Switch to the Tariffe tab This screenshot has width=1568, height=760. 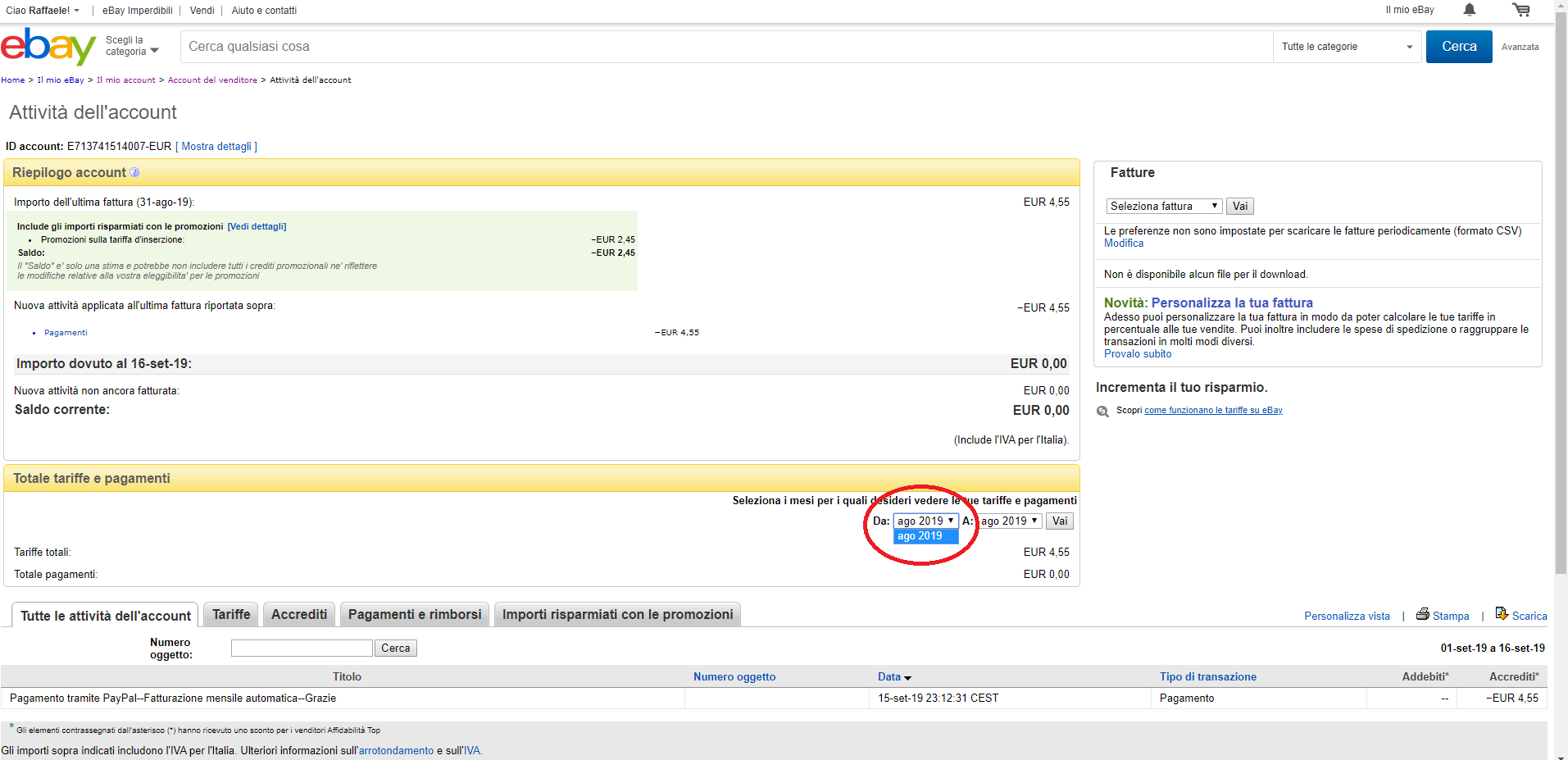point(231,614)
